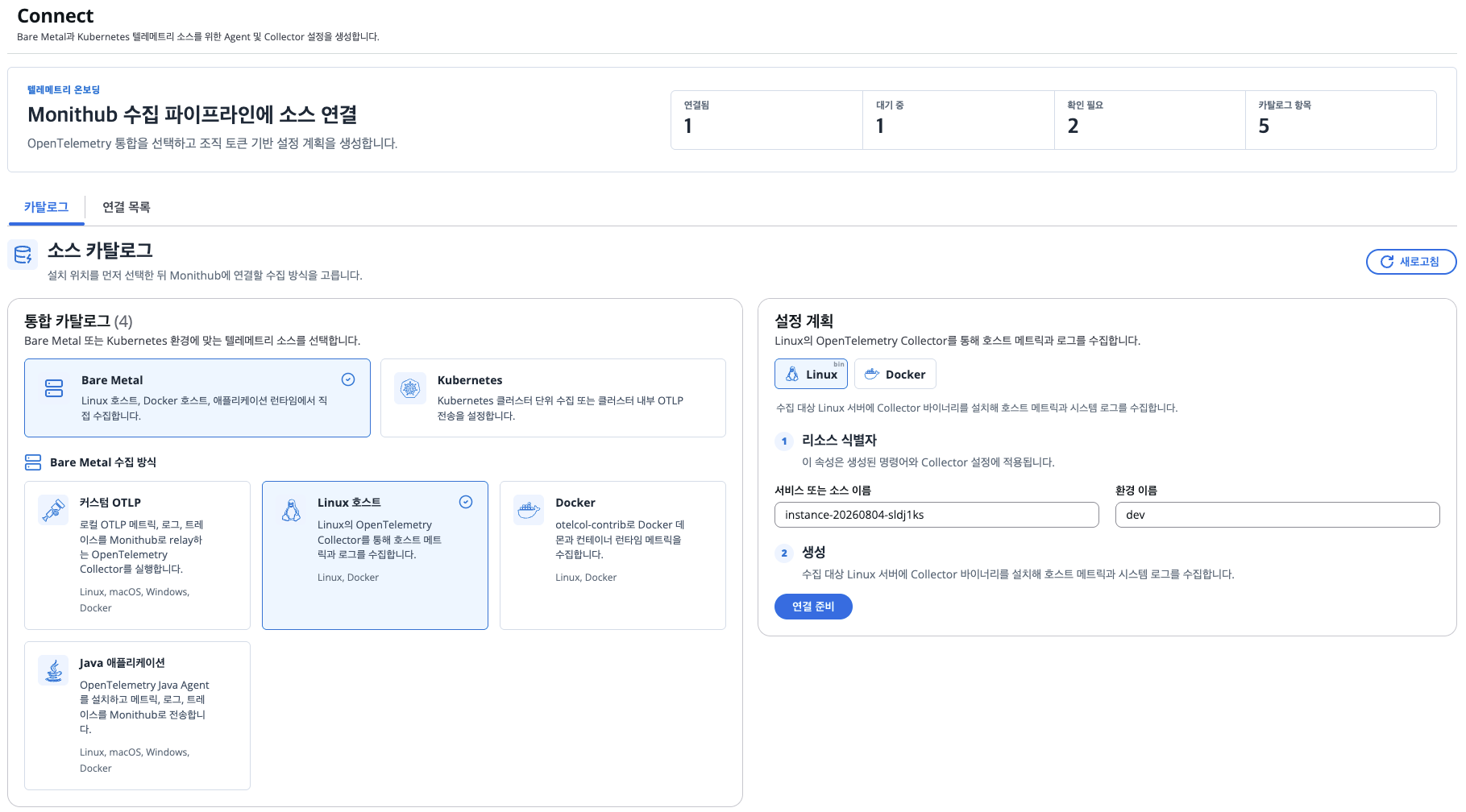Click the Connect page title

pos(56,16)
